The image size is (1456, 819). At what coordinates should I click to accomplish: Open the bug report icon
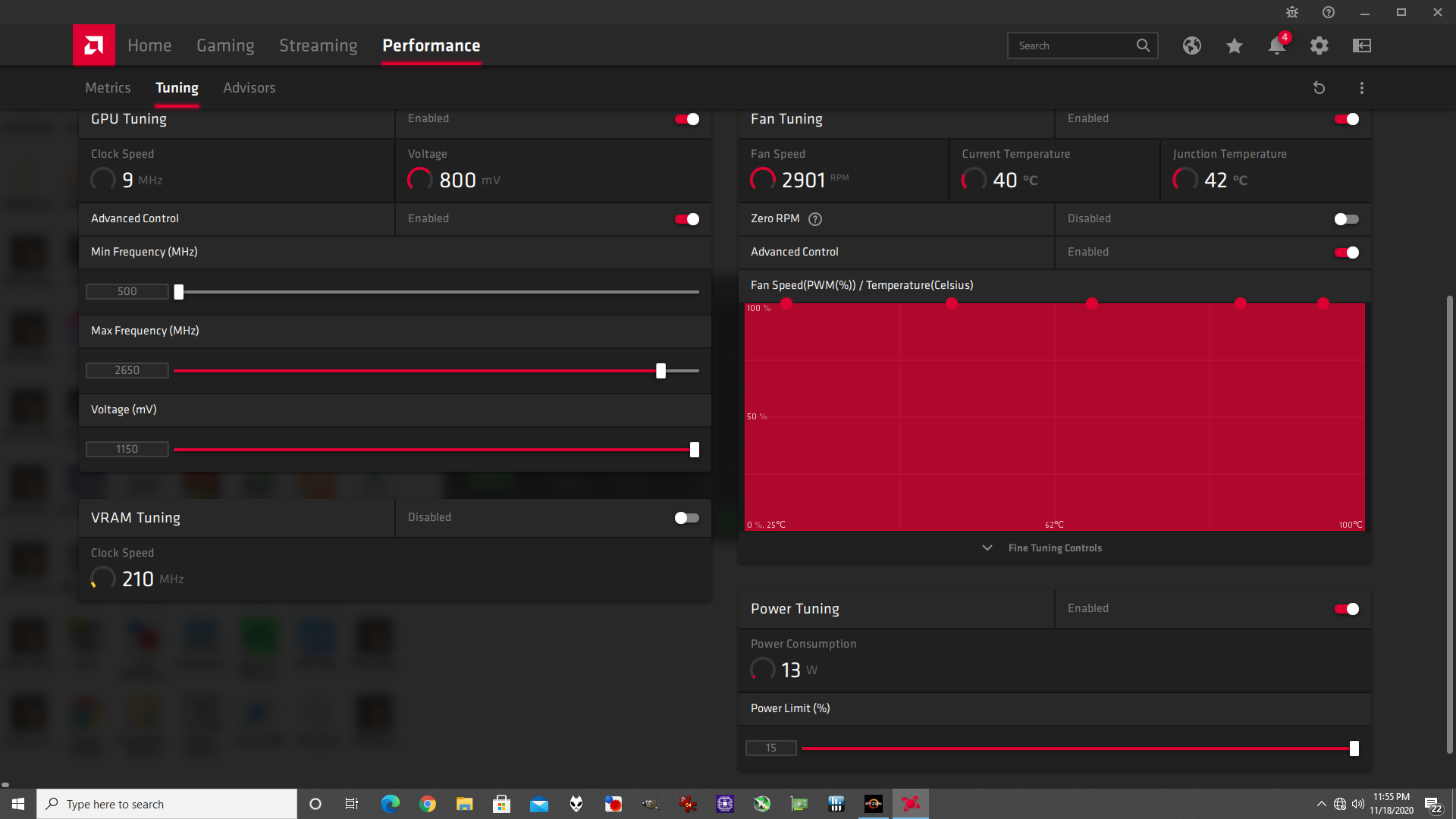tap(1291, 12)
